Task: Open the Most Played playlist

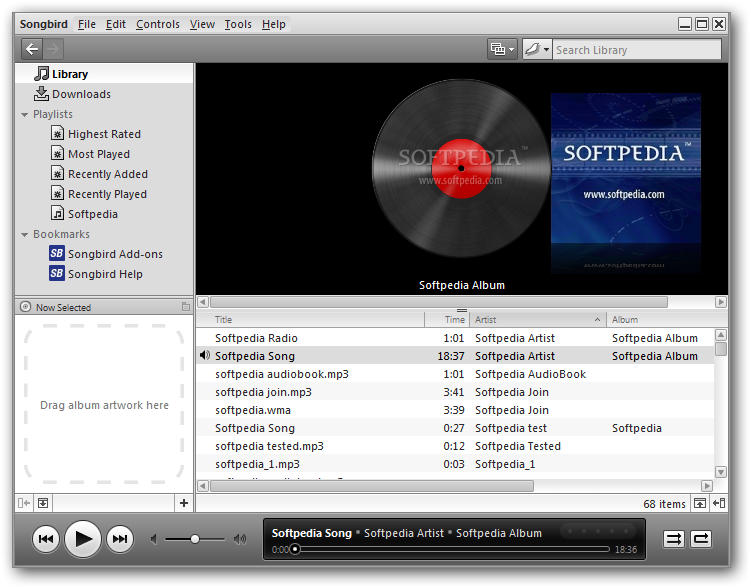Action: tap(99, 154)
